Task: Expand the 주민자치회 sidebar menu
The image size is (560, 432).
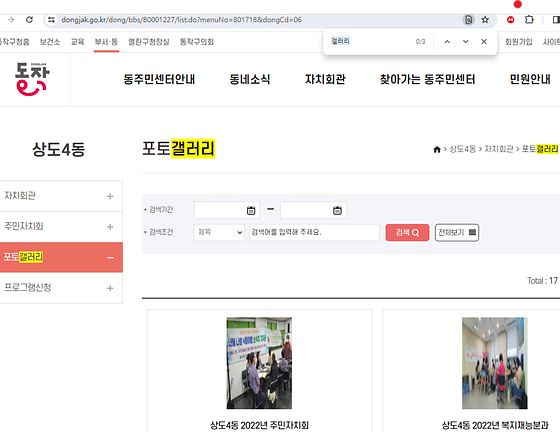Action: point(110,227)
